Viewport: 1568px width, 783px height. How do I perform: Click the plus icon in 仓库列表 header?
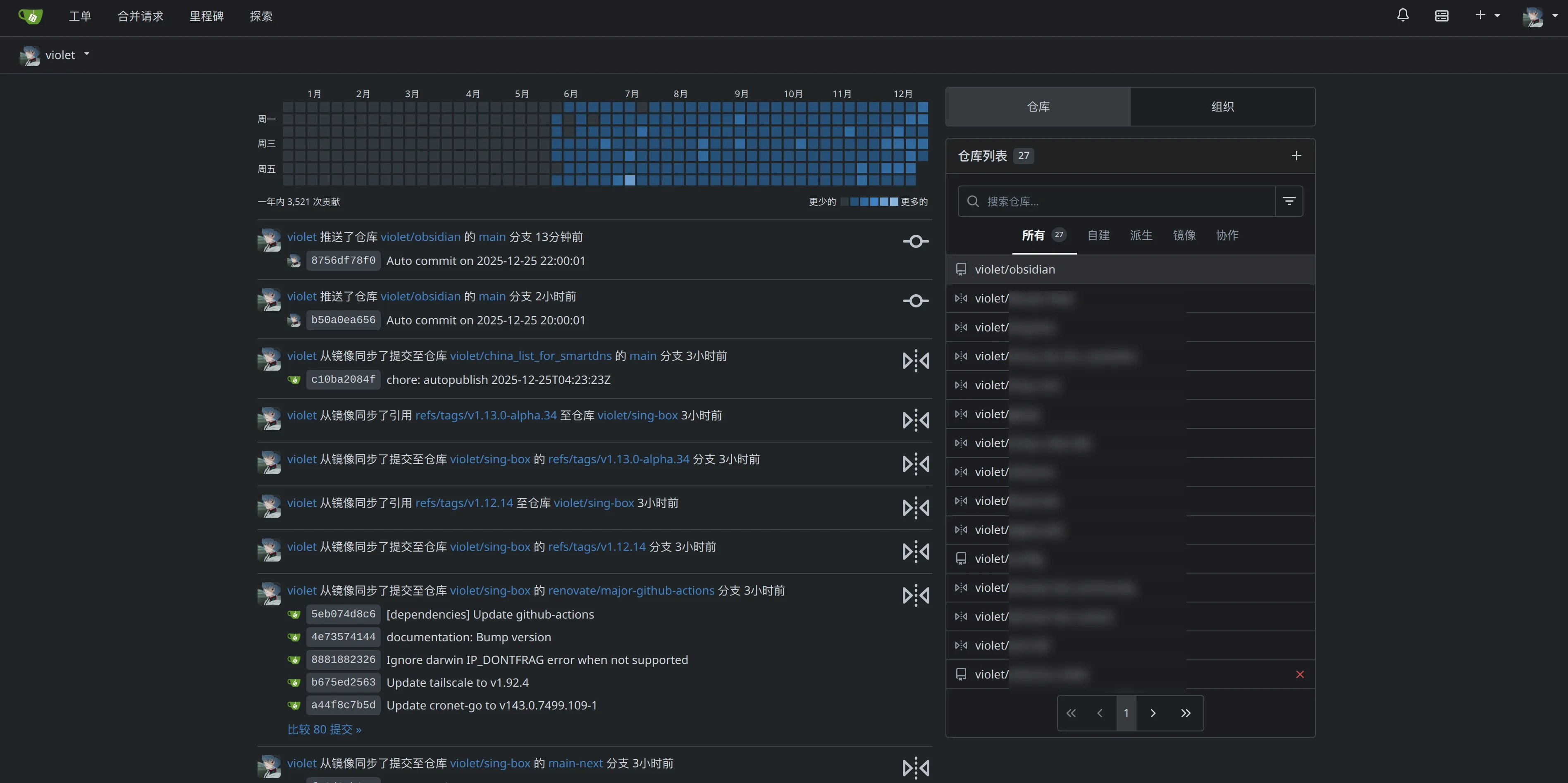coord(1296,156)
